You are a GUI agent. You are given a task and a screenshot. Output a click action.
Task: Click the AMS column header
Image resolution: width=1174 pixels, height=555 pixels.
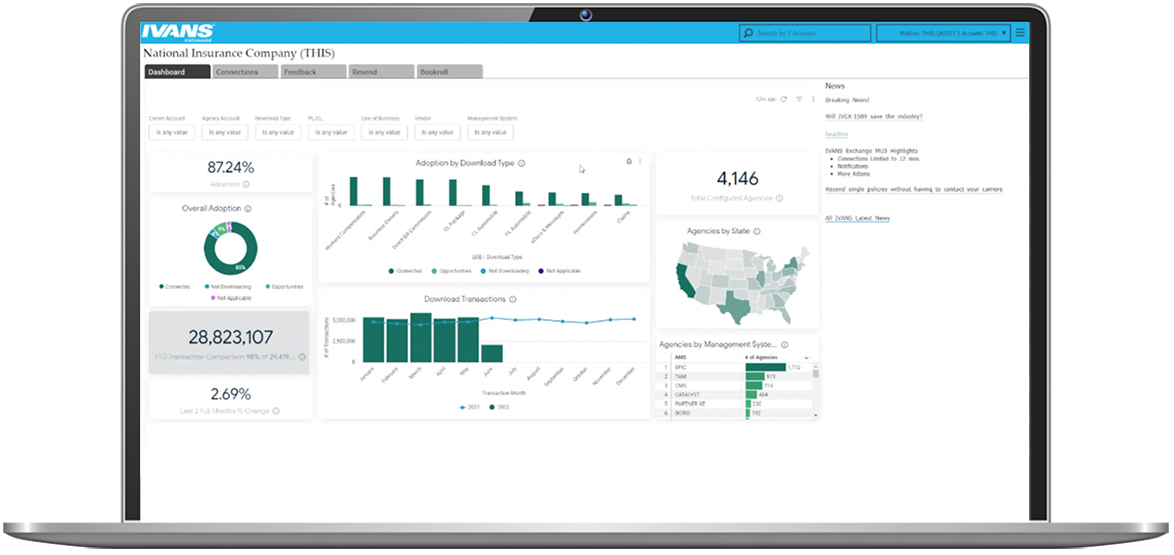point(680,358)
